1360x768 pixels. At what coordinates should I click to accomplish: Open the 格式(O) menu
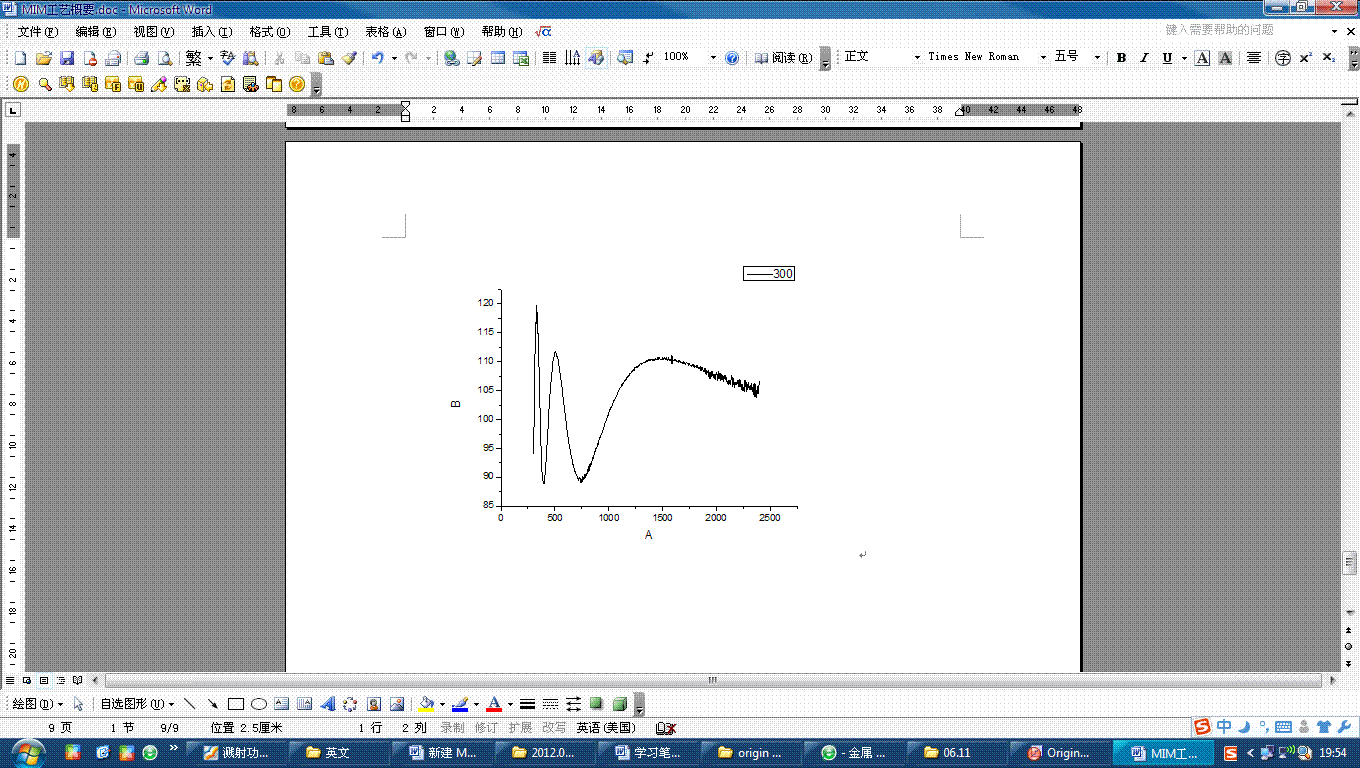click(270, 32)
